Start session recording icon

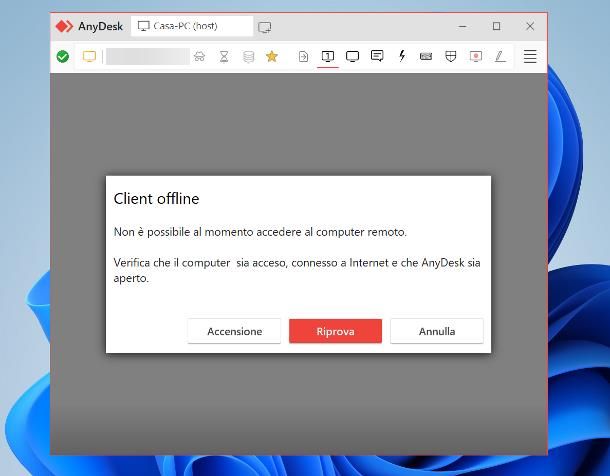[475, 56]
